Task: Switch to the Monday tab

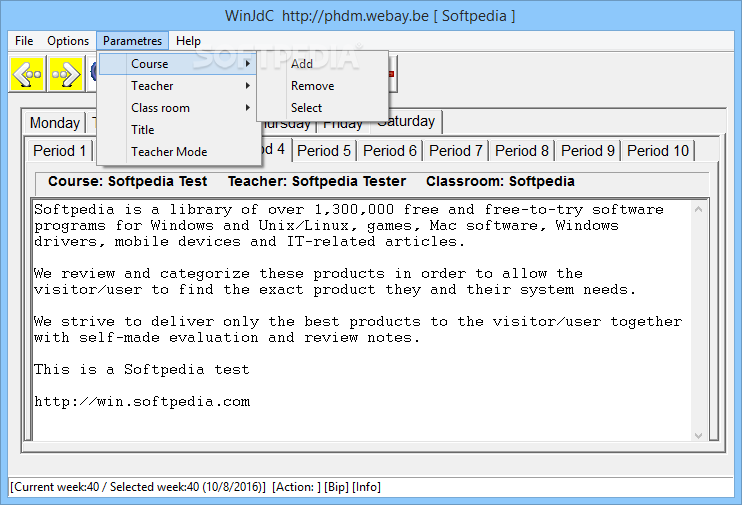Action: (x=55, y=123)
